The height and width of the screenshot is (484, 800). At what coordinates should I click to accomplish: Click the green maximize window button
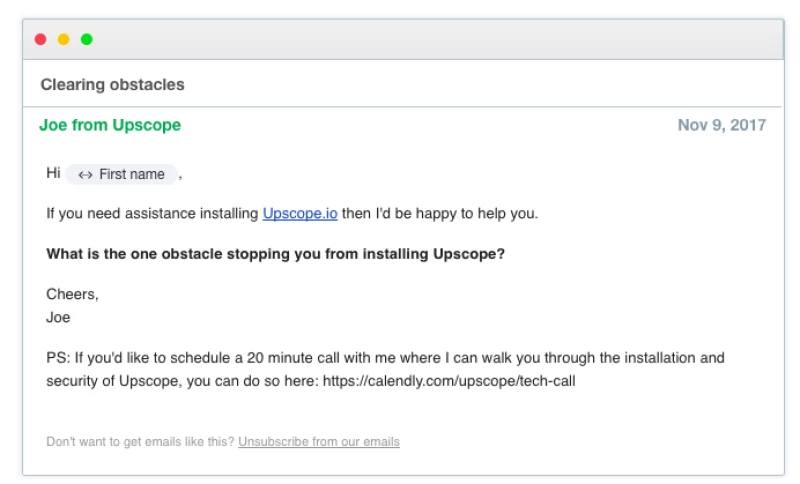click(x=87, y=39)
